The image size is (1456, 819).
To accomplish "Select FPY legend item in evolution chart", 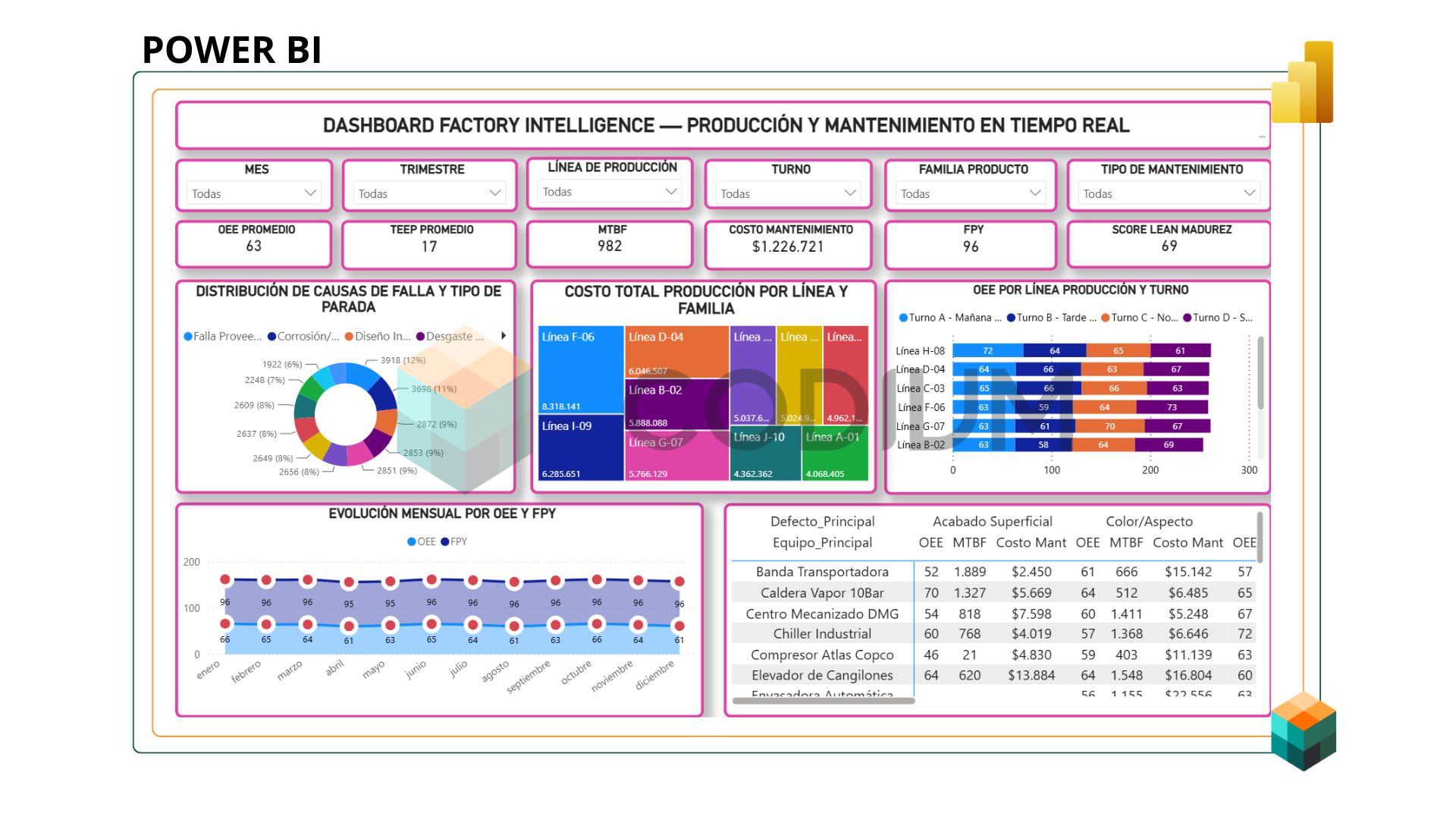I will (454, 541).
